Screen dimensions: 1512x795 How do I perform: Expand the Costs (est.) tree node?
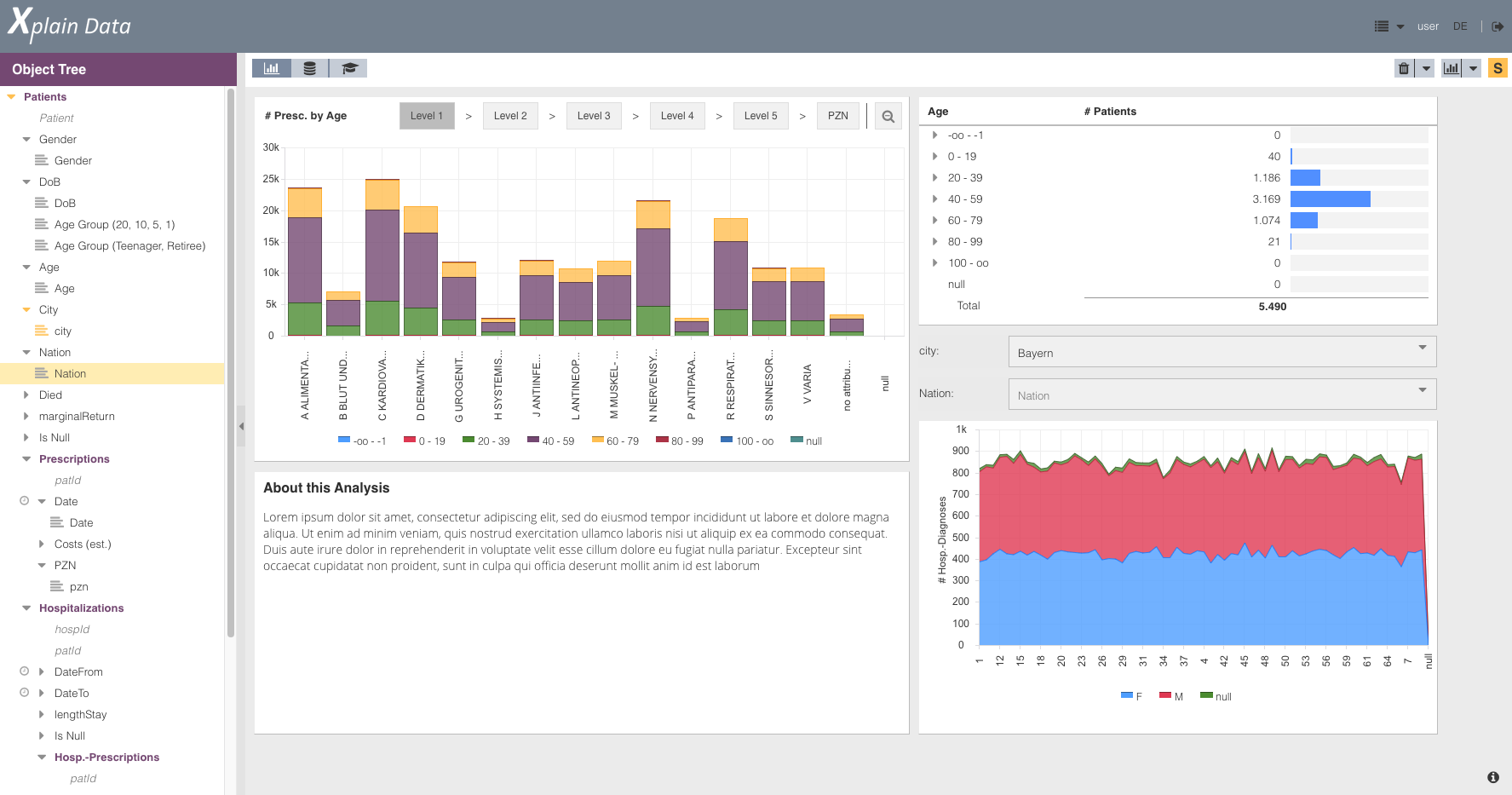[42, 544]
